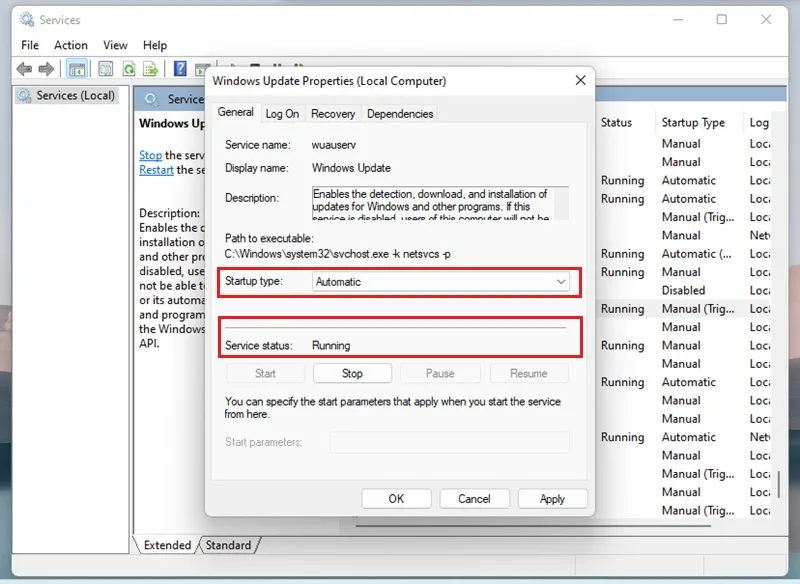Switch to the Standard view tab

coord(228,545)
